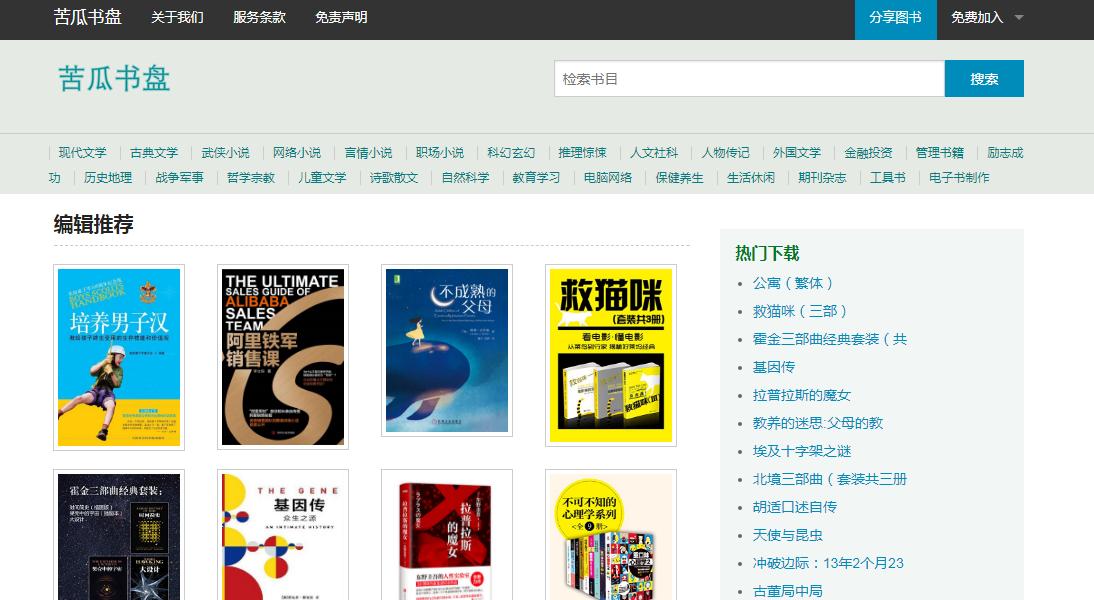Click the 分享图书 button
The image size is (1094, 600).
pos(895,19)
